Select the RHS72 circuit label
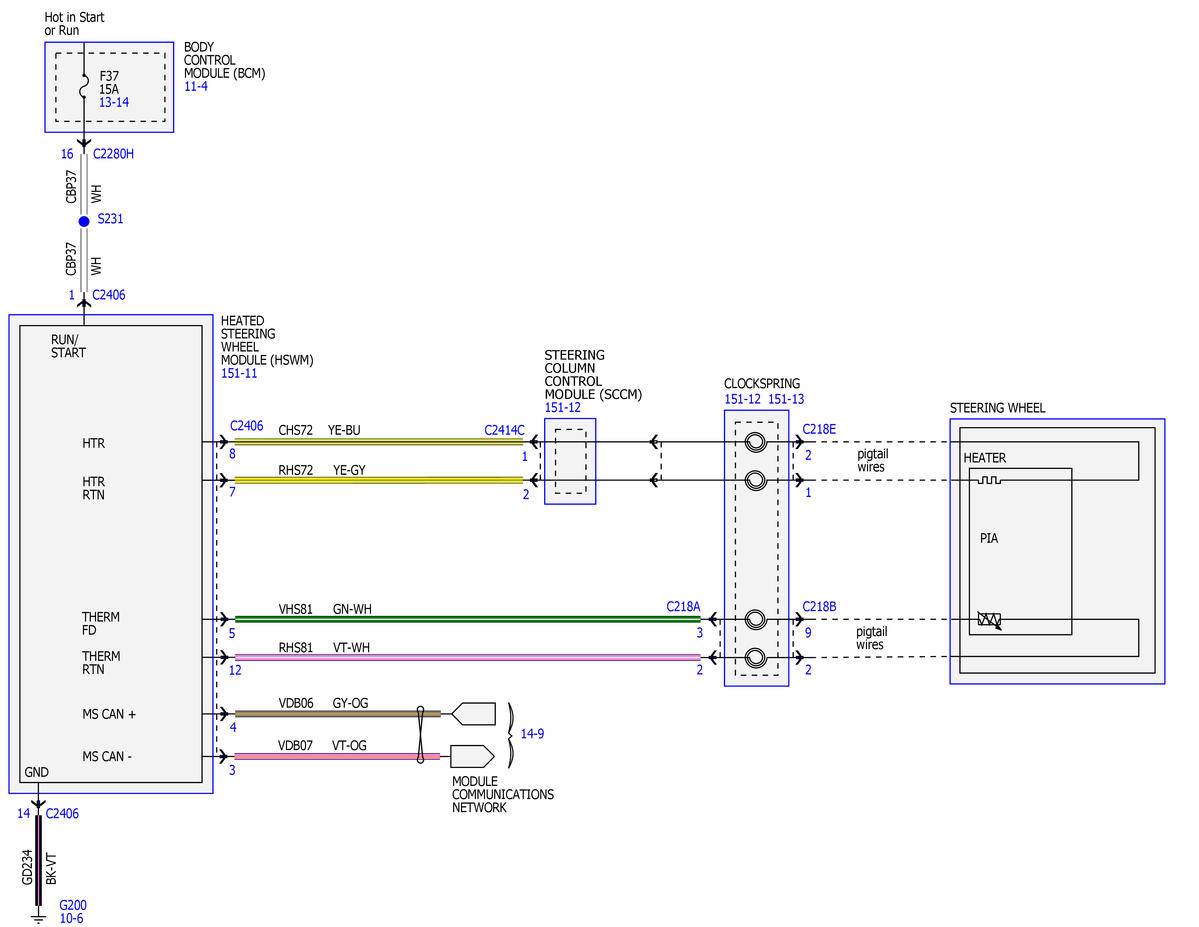 296,470
